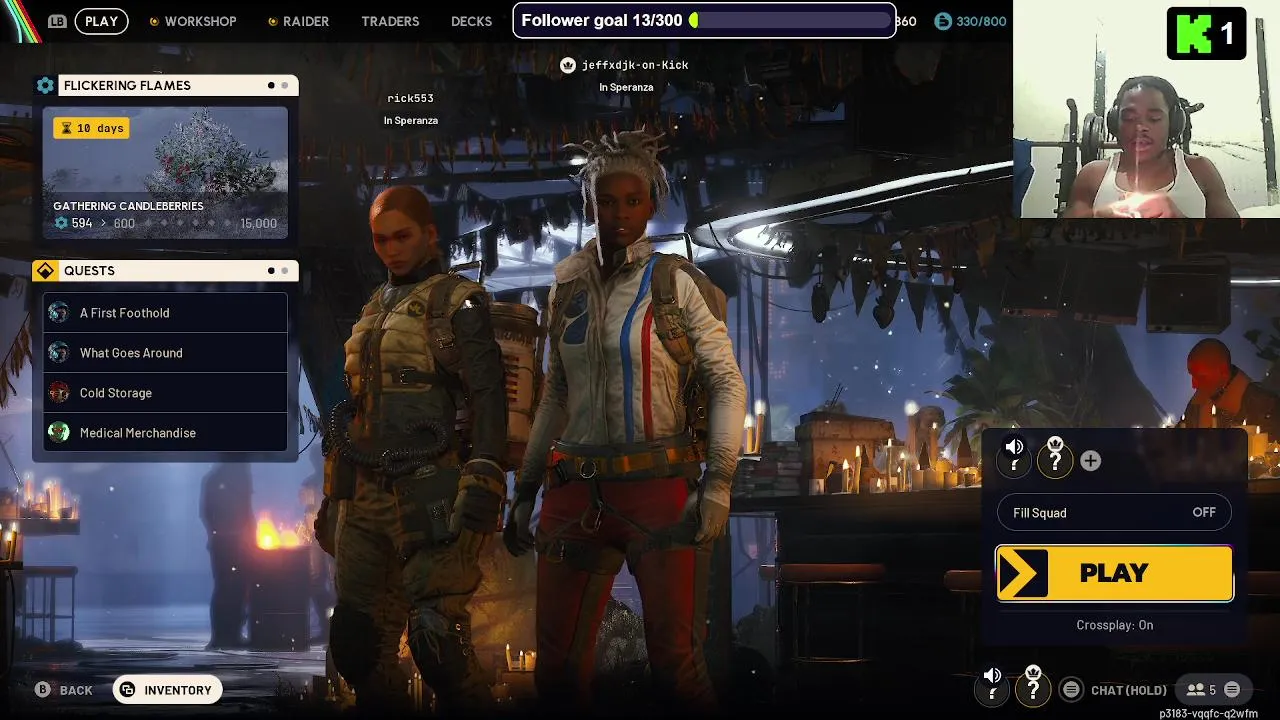Open A First Foothold quest
Image resolution: width=1280 pixels, height=720 pixels.
coord(165,313)
